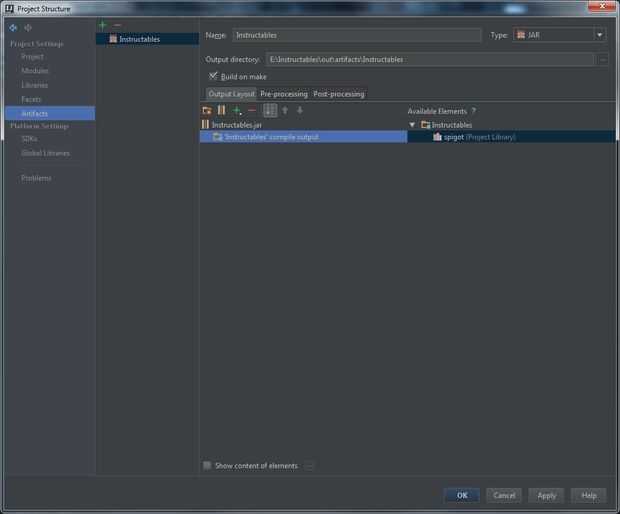The height and width of the screenshot is (514, 620).
Task: Open the Global Libraries settings
Action: [45, 153]
